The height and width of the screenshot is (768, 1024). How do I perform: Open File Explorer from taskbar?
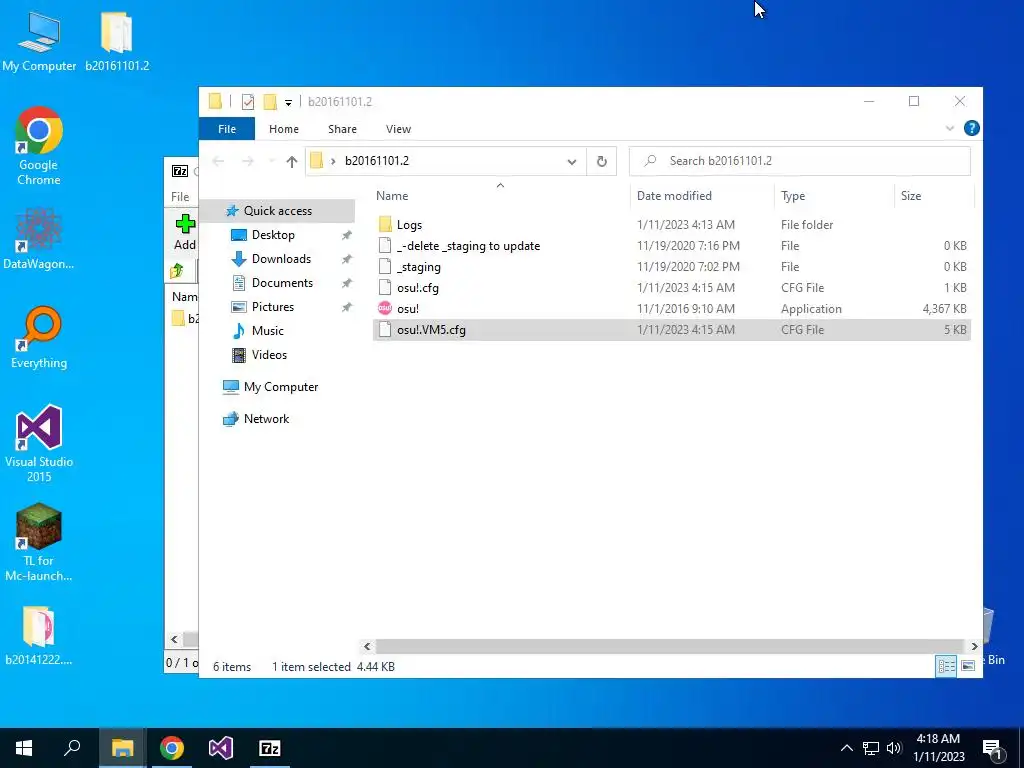(x=122, y=748)
